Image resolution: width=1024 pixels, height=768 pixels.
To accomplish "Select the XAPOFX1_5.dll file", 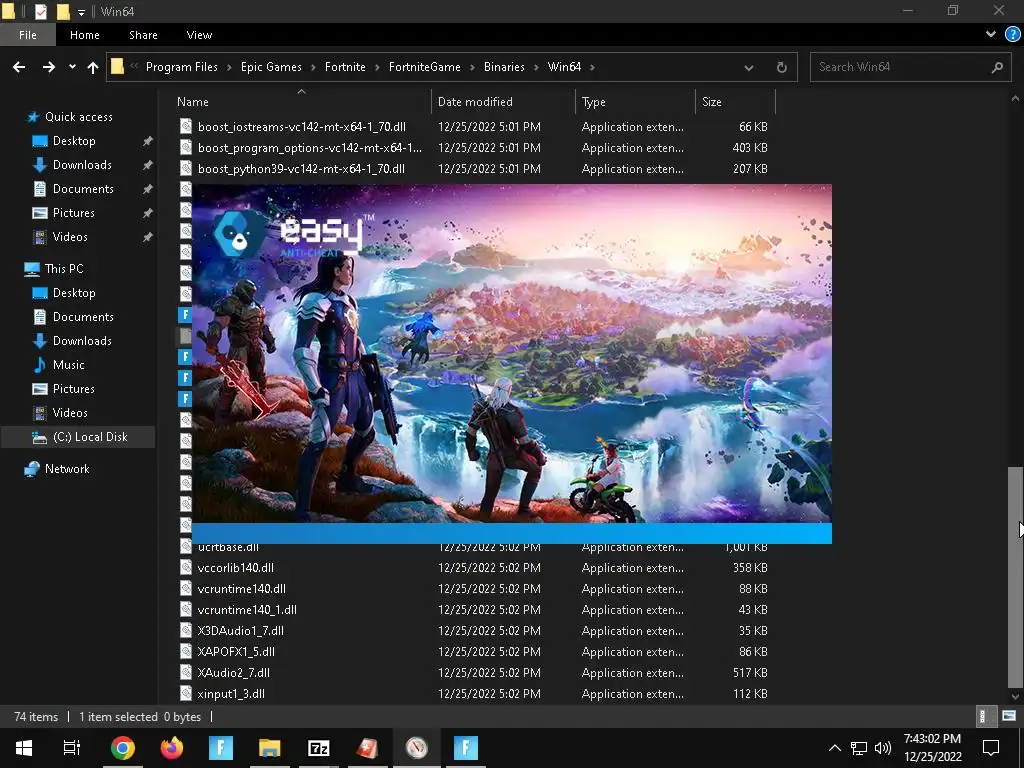I will click(x=236, y=652).
